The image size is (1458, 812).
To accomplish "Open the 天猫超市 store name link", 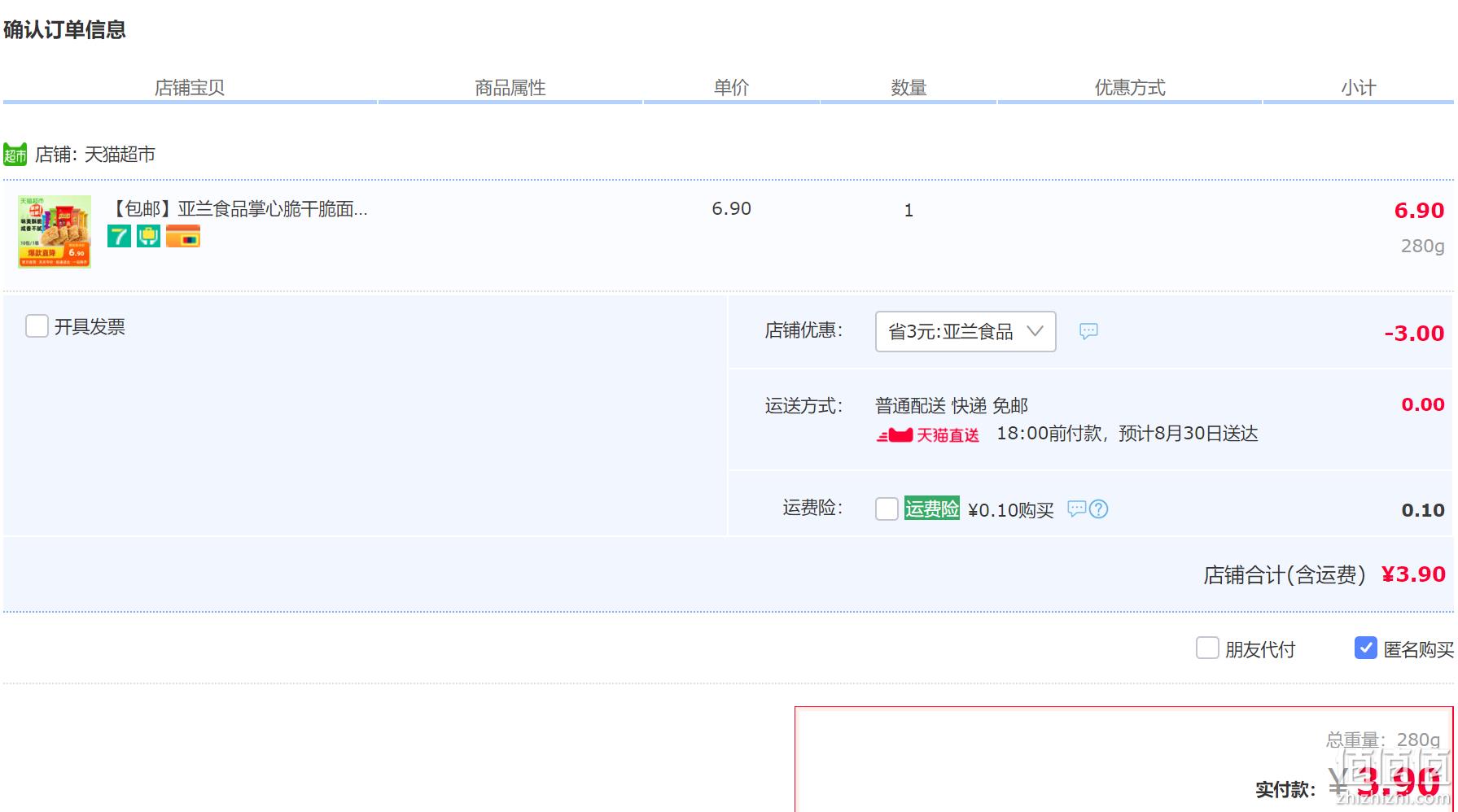I will [x=120, y=155].
